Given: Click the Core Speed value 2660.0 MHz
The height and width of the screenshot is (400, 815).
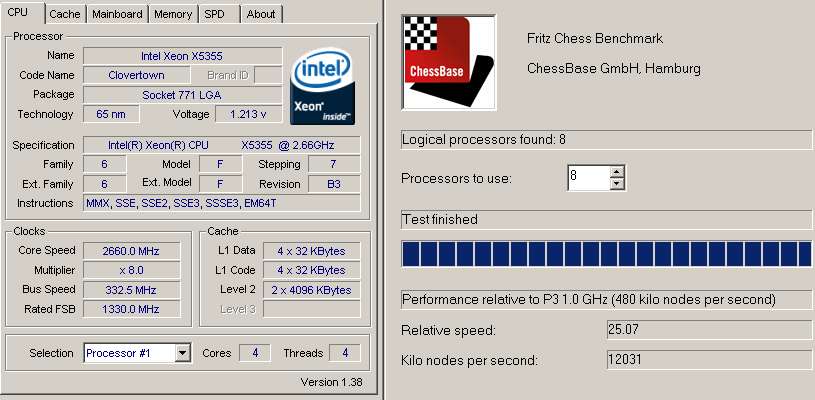Looking at the screenshot, I should point(132,251).
